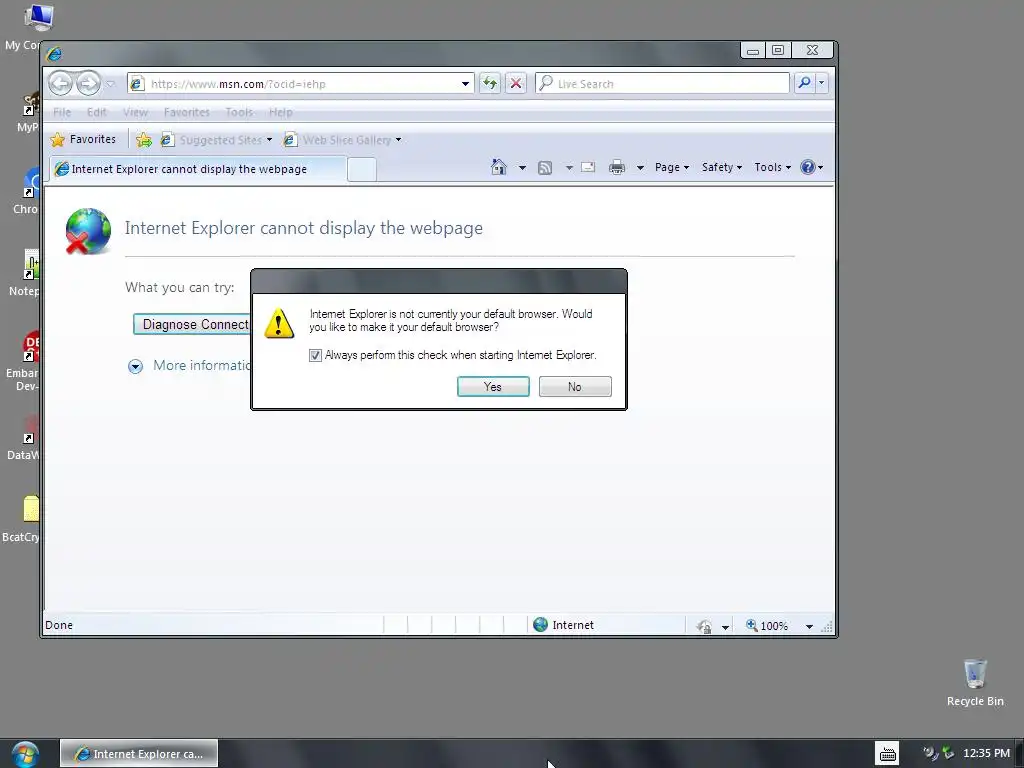1024x768 pixels.
Task: Expand the Home button dropdown arrow
Action: pos(522,168)
